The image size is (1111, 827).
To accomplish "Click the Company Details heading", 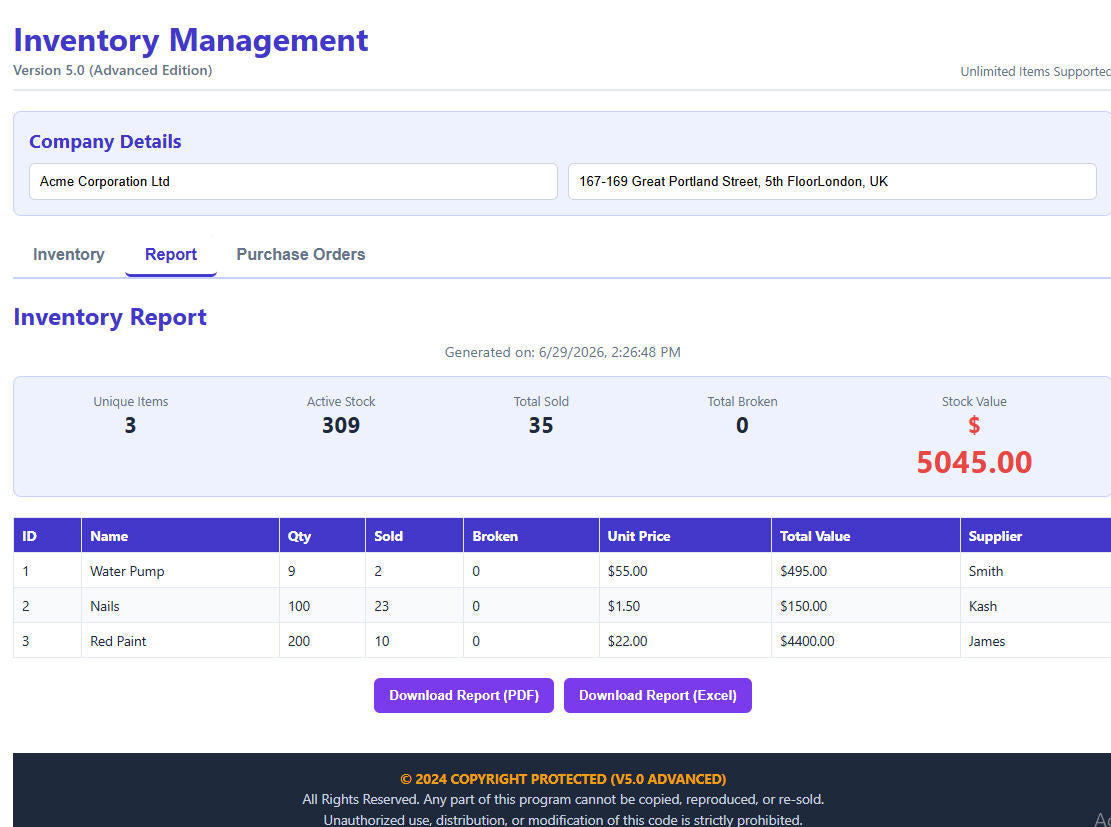I will [x=105, y=142].
